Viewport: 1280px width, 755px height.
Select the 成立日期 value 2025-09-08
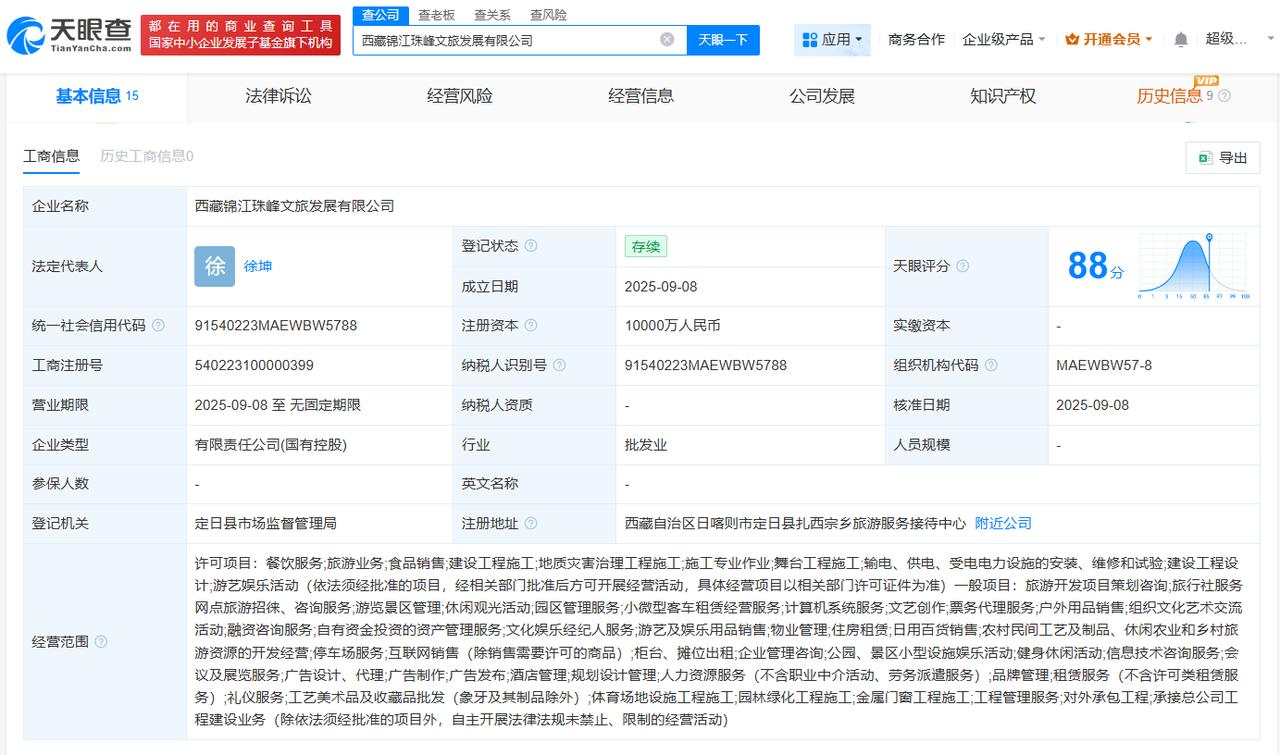tap(661, 286)
